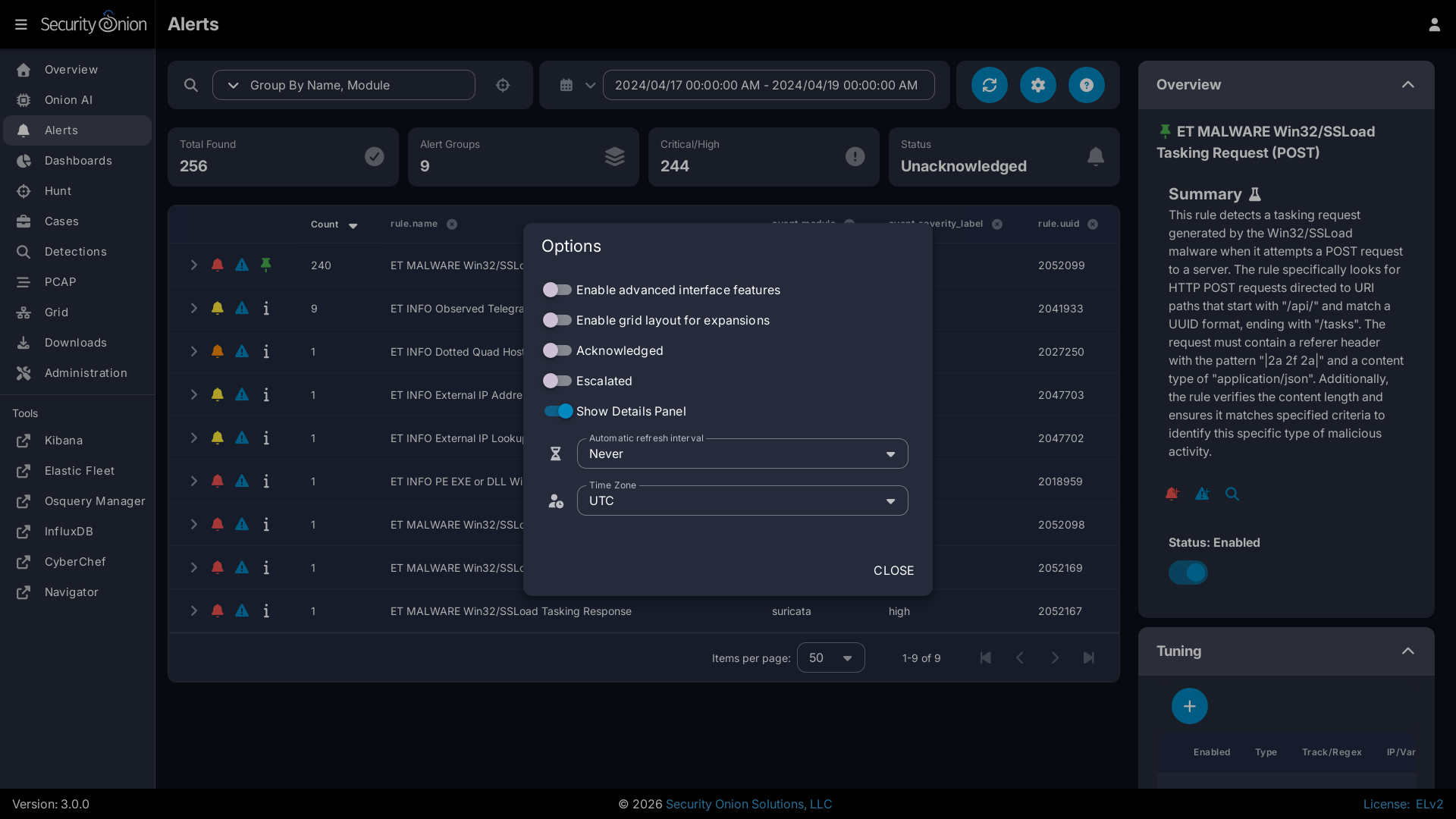Image resolution: width=1456 pixels, height=819 pixels.
Task: Click the blue plus button under Tuning
Action: click(x=1189, y=706)
